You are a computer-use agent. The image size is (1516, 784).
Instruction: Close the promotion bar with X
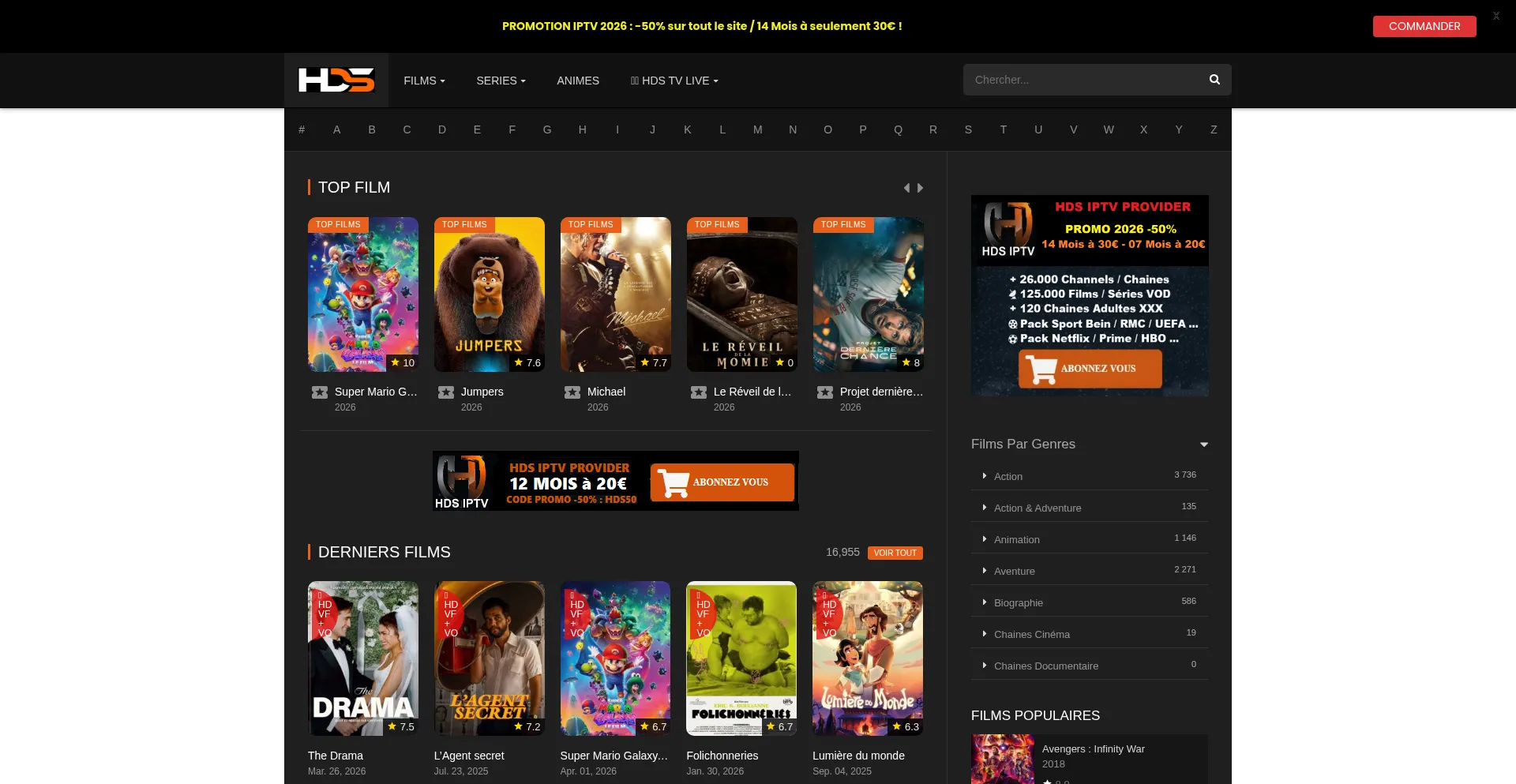[1495, 16]
